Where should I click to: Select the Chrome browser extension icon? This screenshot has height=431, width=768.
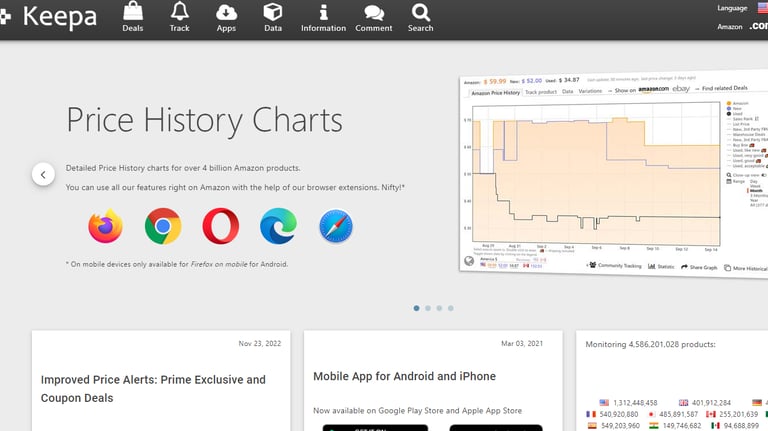point(163,226)
